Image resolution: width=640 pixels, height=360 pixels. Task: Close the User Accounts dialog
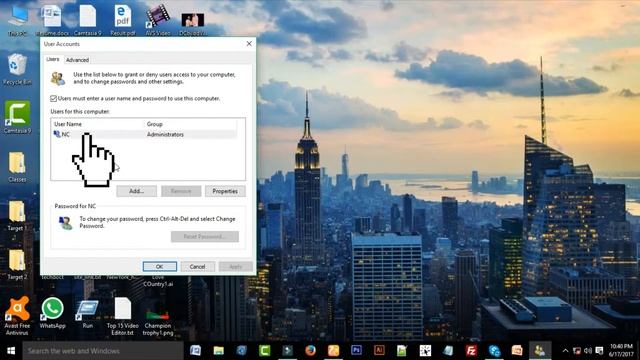pos(249,44)
